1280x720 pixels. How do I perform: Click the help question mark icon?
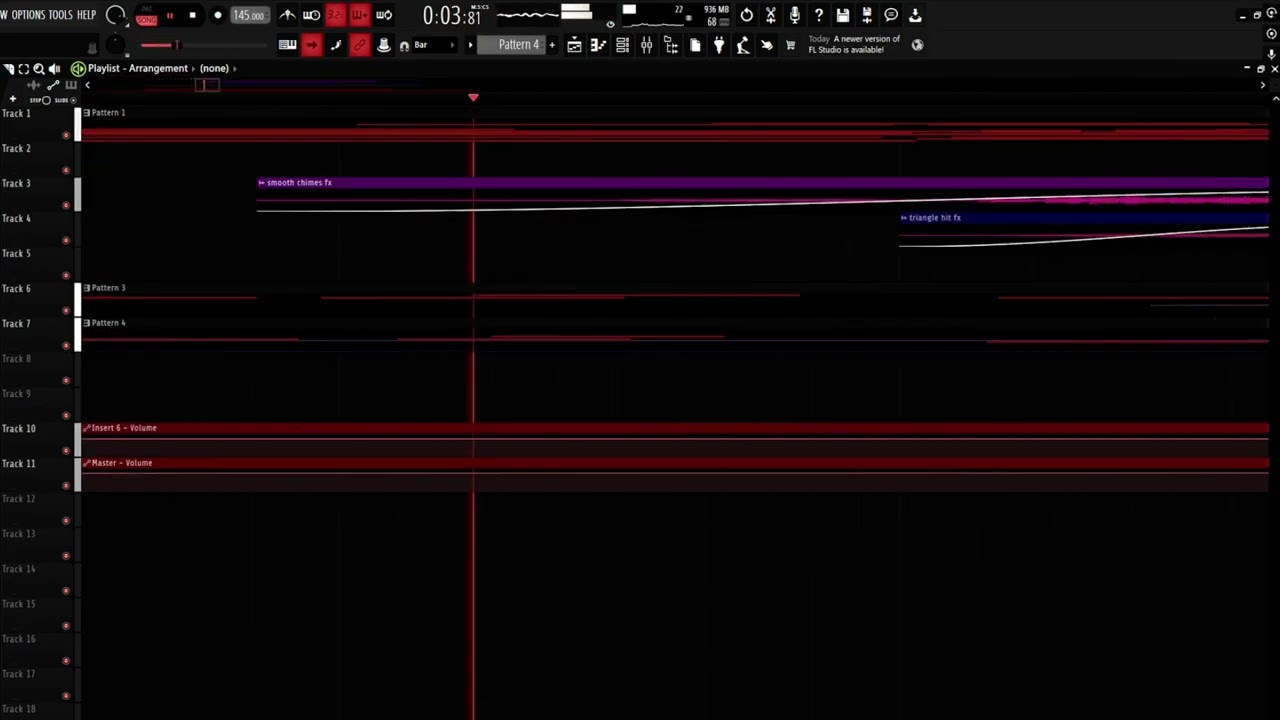click(x=819, y=15)
